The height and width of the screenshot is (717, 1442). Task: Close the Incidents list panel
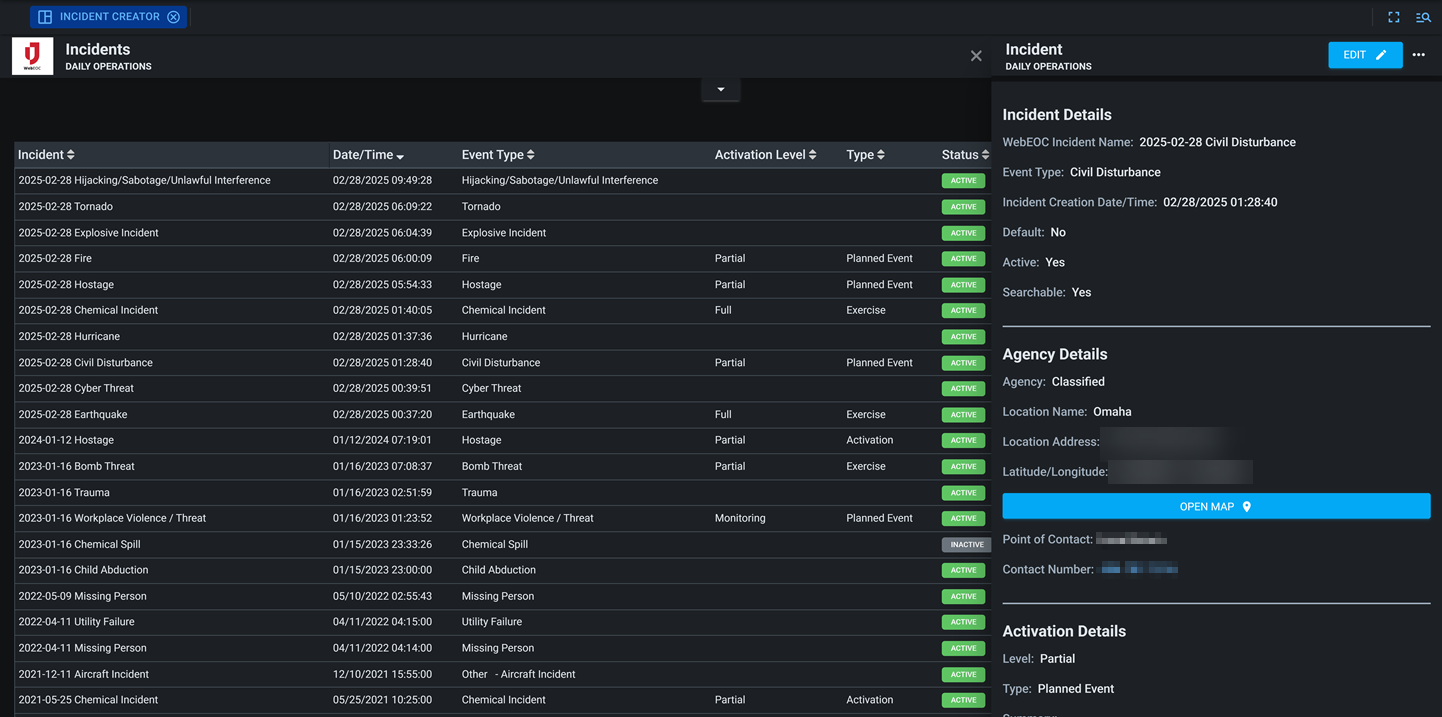click(x=976, y=56)
